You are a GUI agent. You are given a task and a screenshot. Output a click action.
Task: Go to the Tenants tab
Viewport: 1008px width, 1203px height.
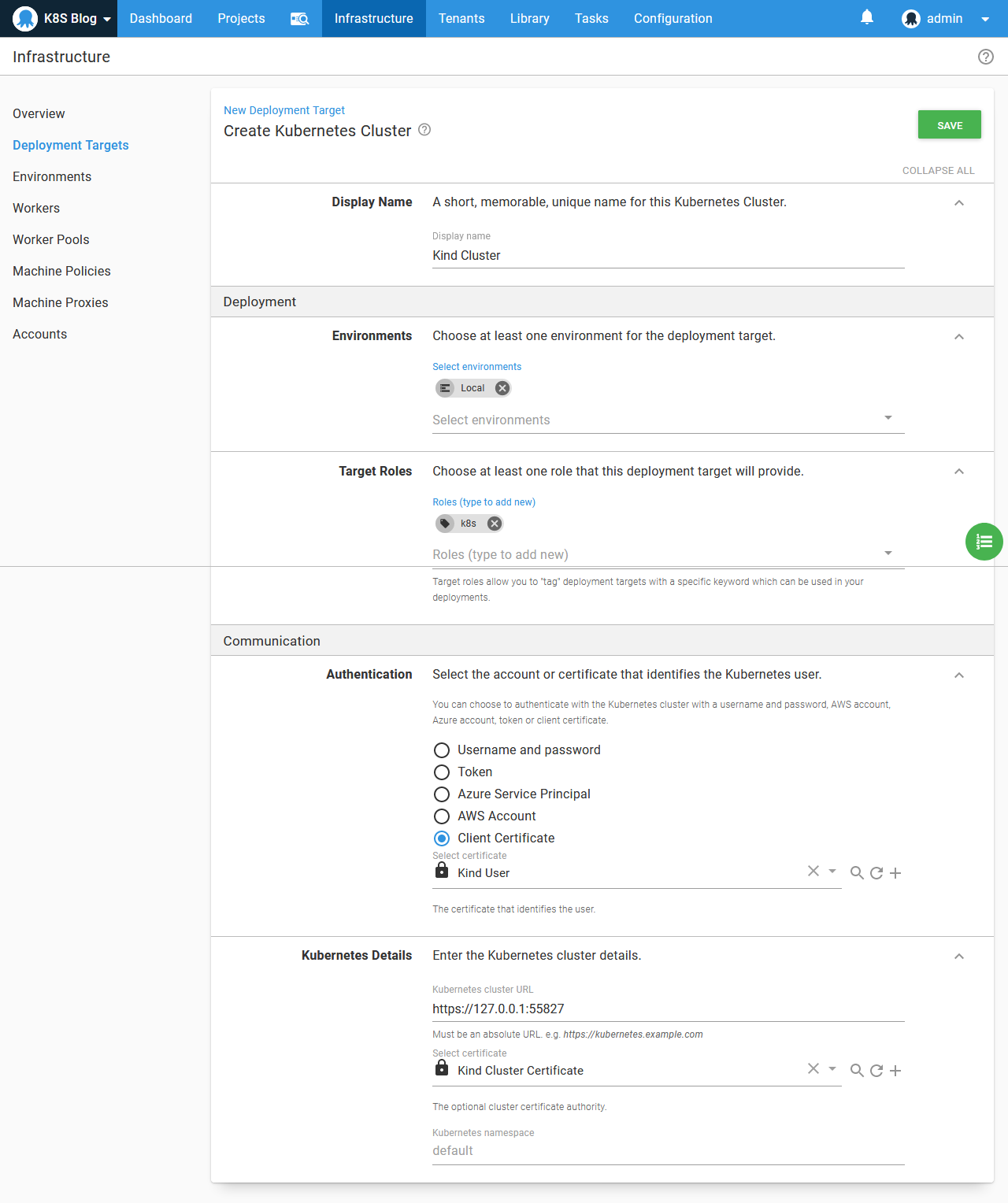tap(461, 19)
